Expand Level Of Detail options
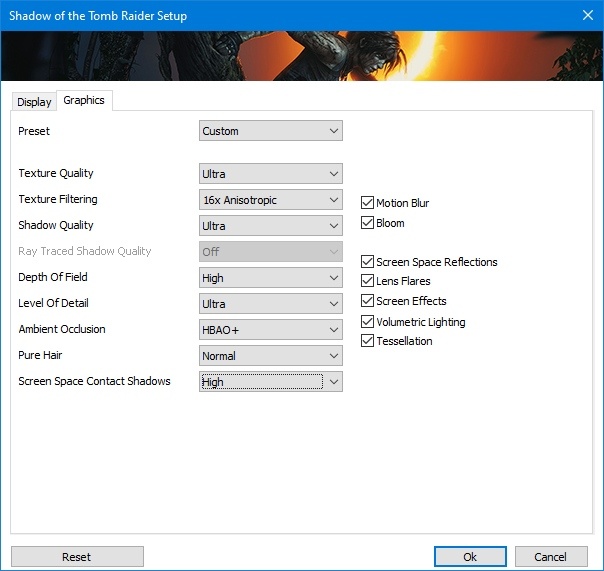 pos(271,304)
